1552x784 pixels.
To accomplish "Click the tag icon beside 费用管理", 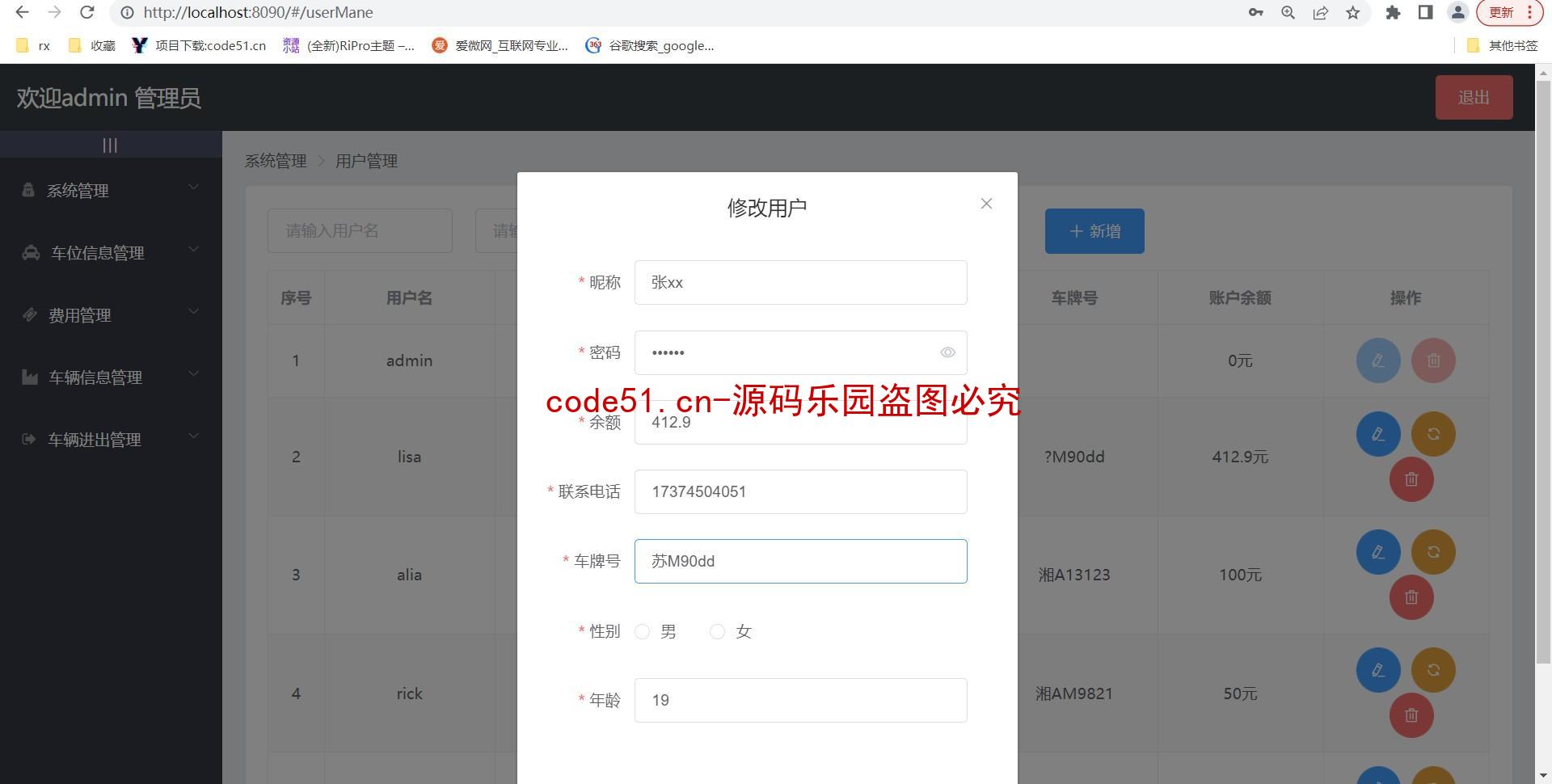I will coord(30,314).
